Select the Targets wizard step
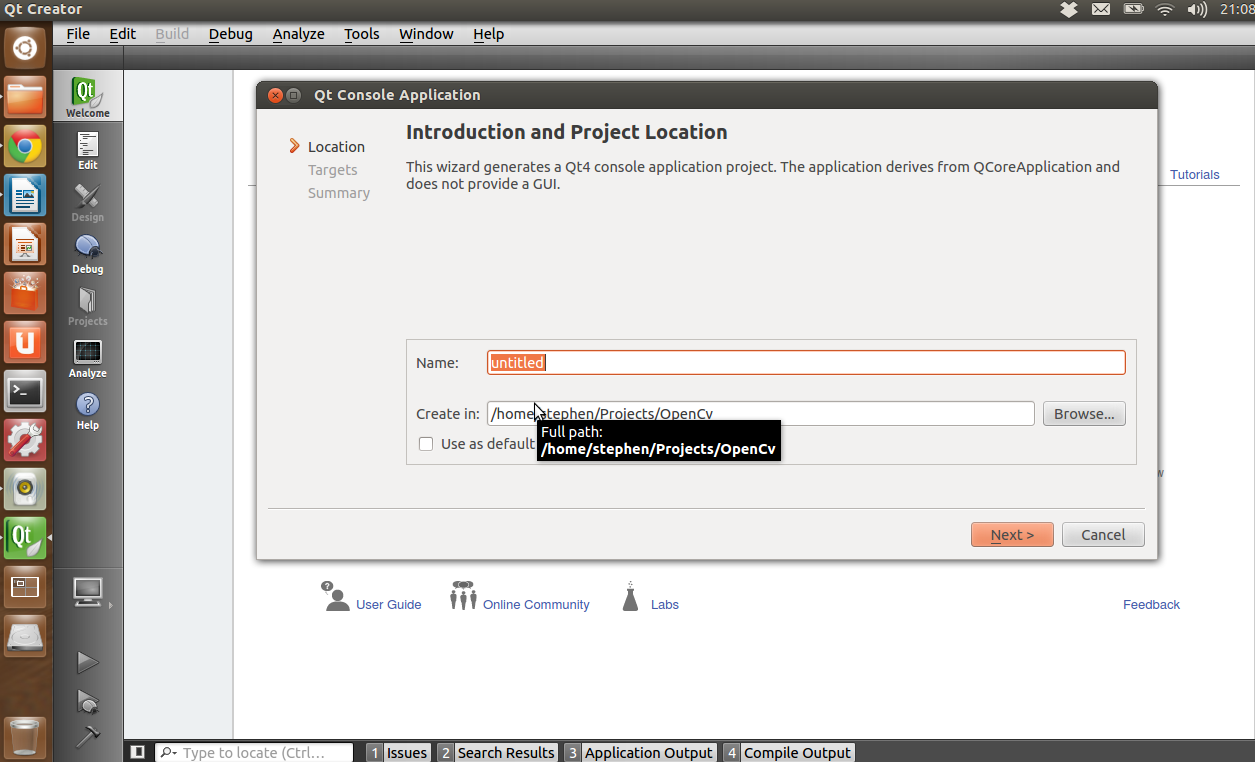 (x=333, y=170)
